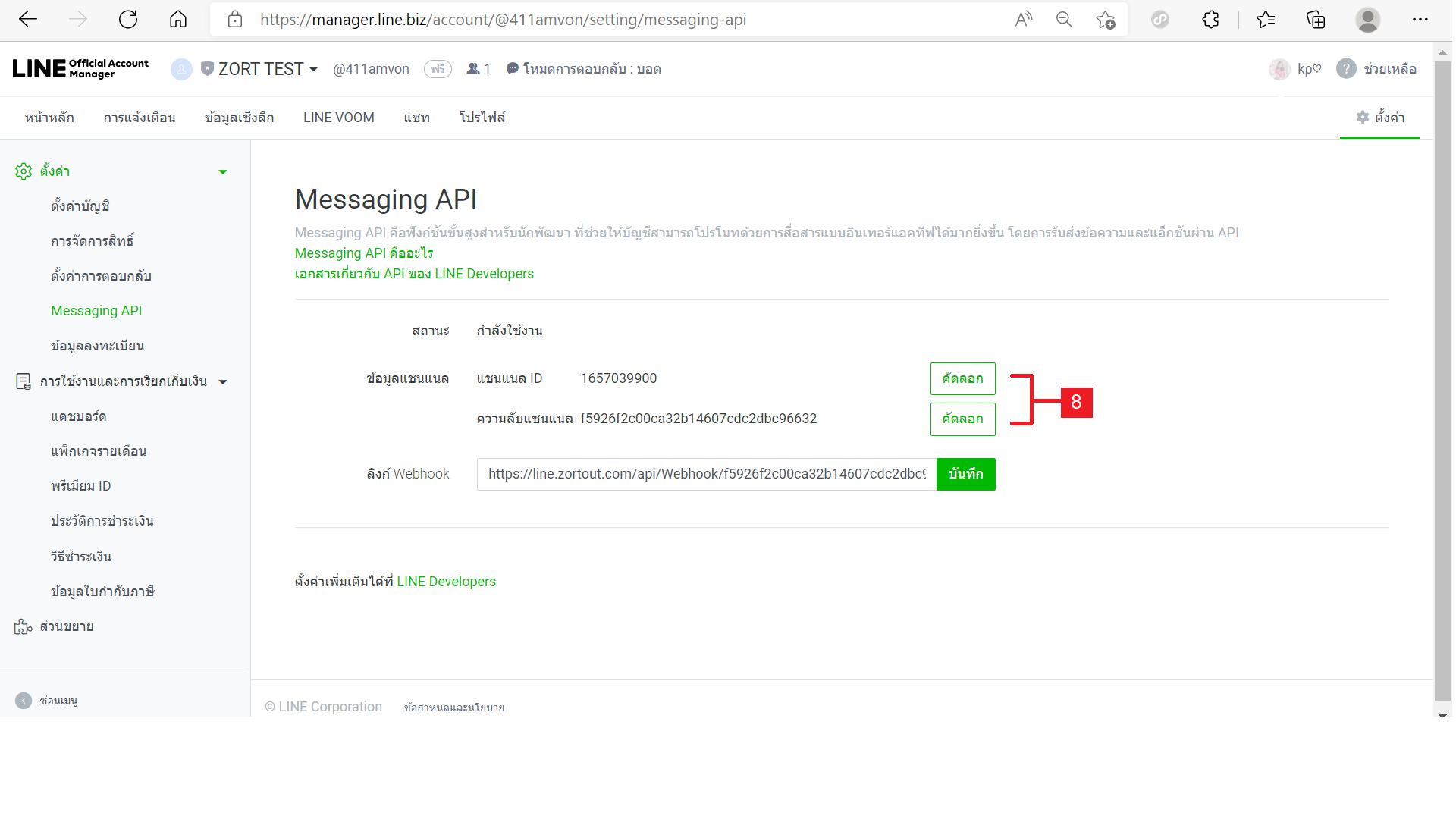1456x819 pixels.
Task: Click the browser address bar URL
Action: click(503, 20)
